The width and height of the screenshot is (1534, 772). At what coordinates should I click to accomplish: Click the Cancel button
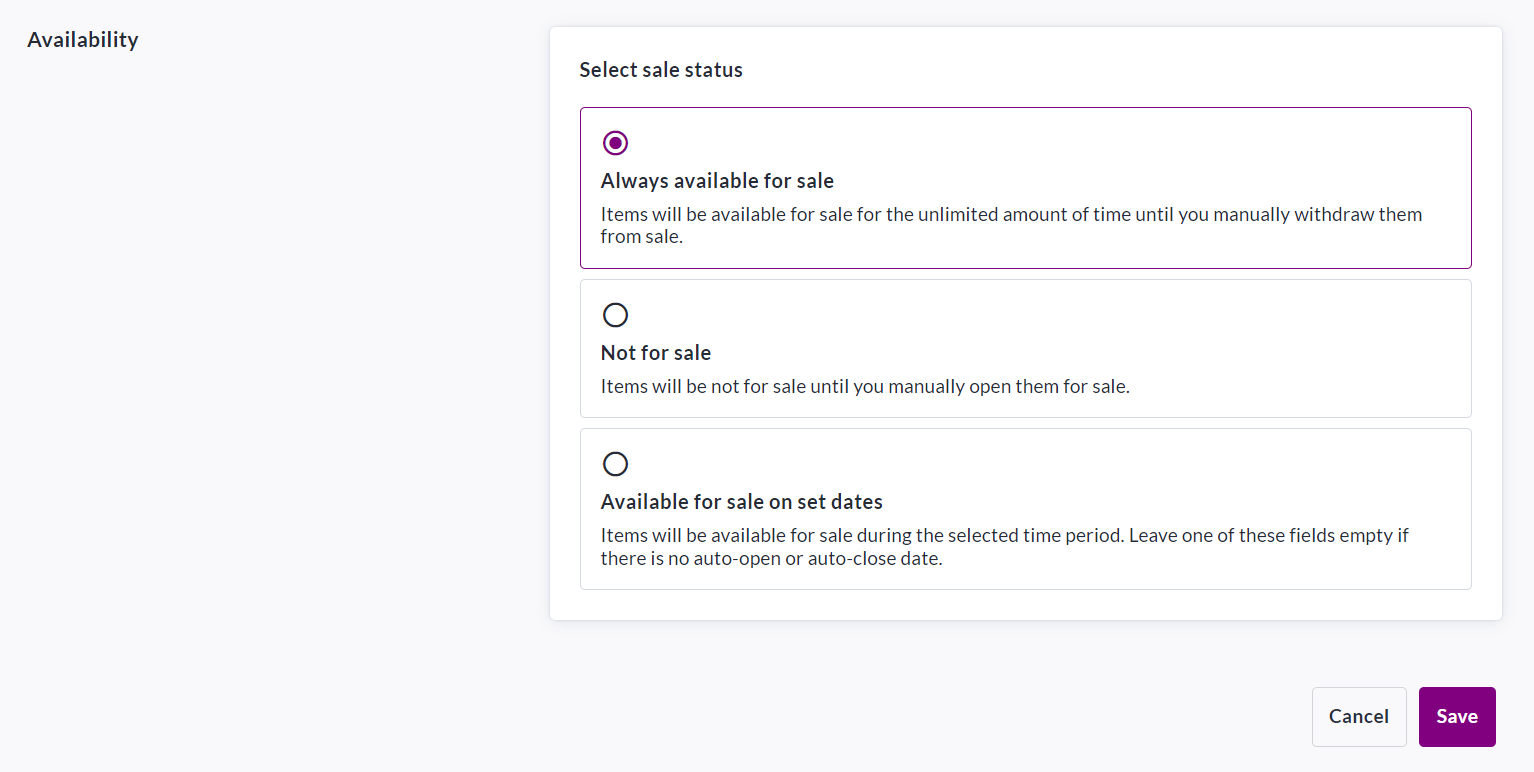1358,716
